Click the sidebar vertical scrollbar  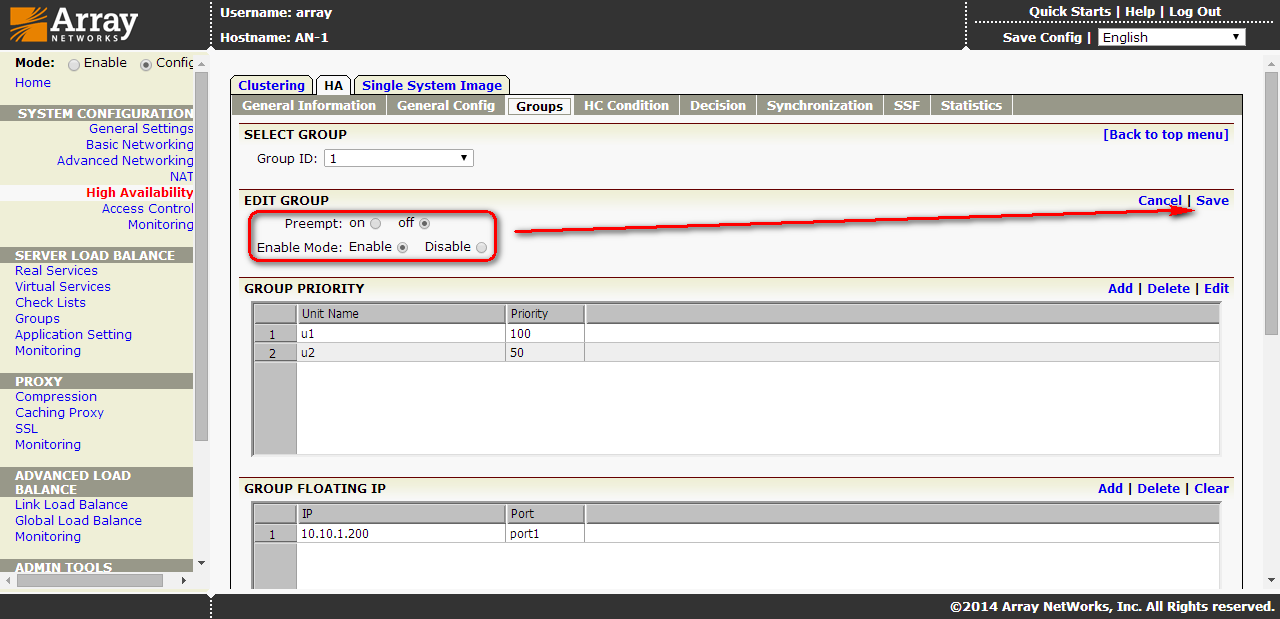(x=201, y=257)
